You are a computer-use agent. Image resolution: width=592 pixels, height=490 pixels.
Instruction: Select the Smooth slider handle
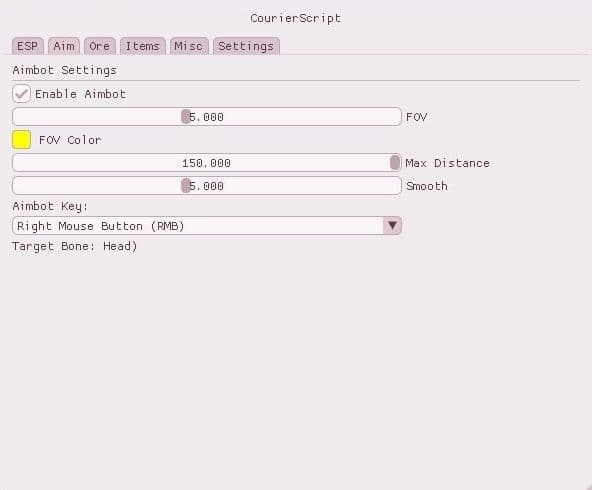(185, 186)
